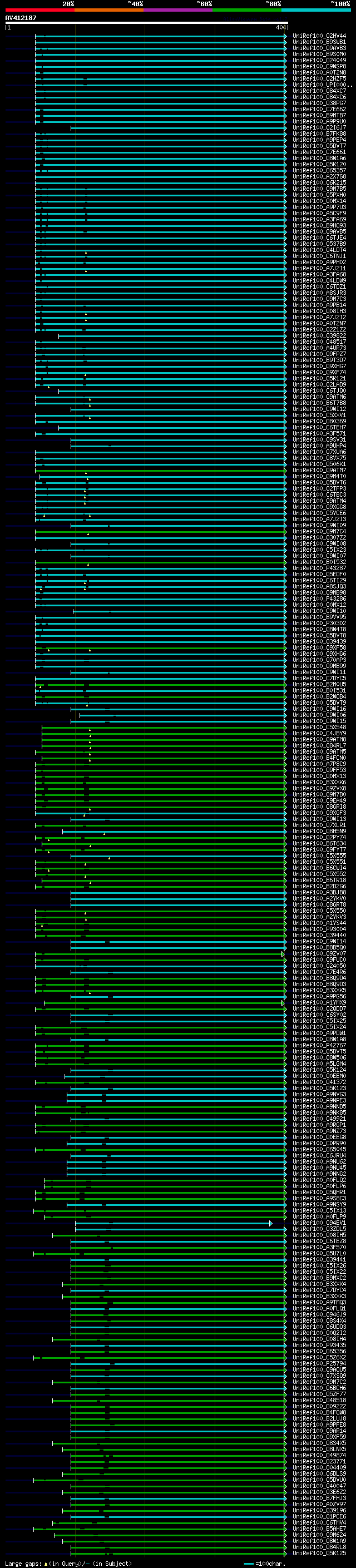356x1568 pixels.
Task: Open hit UniRef100_Q2HV44
Action: (x=319, y=36)
